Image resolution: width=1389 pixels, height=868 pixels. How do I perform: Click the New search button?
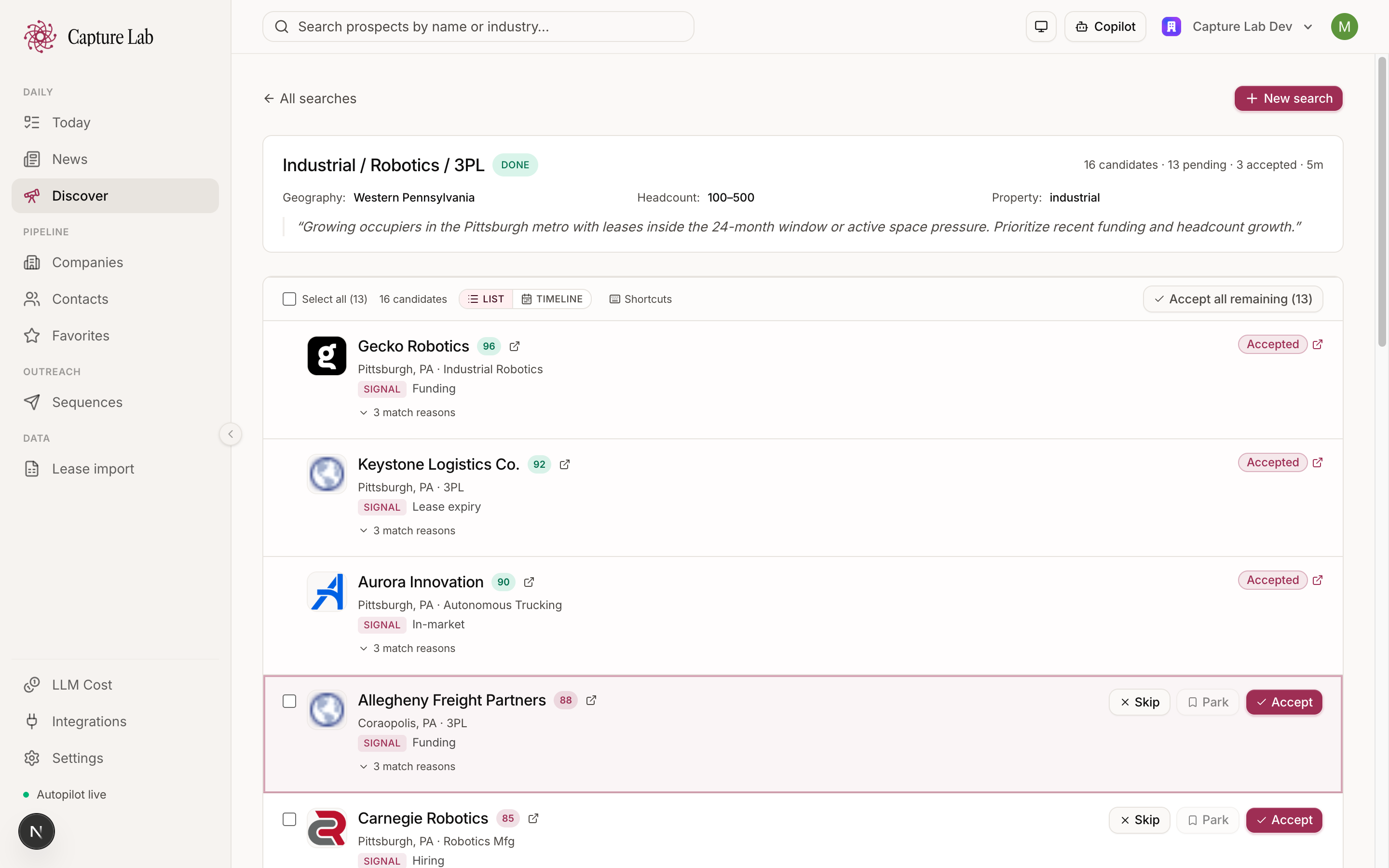[x=1288, y=99]
